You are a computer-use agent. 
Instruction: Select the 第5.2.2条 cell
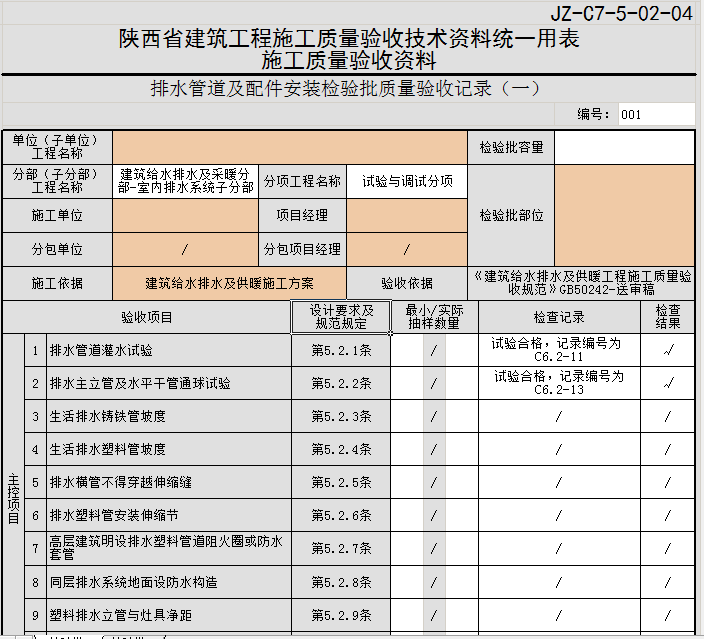[341, 383]
